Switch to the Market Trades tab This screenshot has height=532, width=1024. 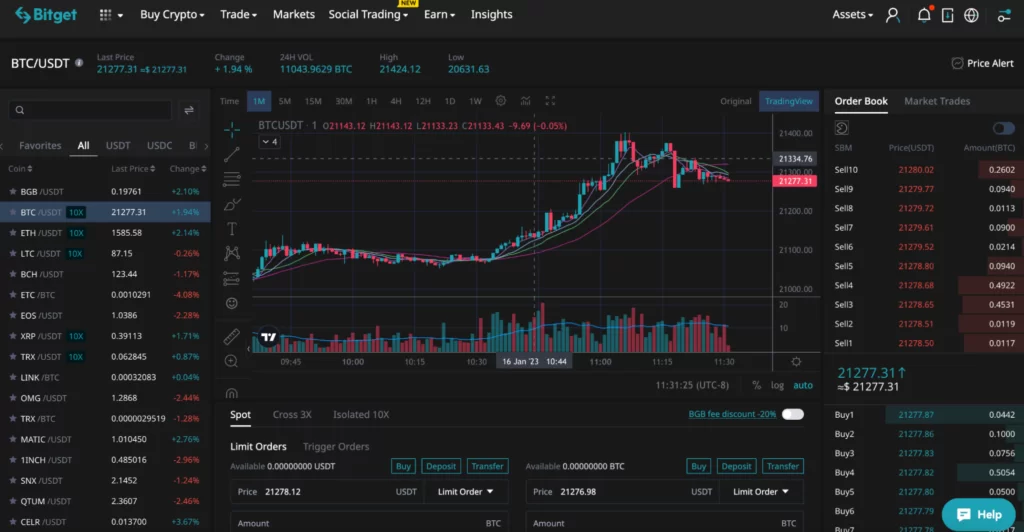pyautogui.click(x=936, y=101)
